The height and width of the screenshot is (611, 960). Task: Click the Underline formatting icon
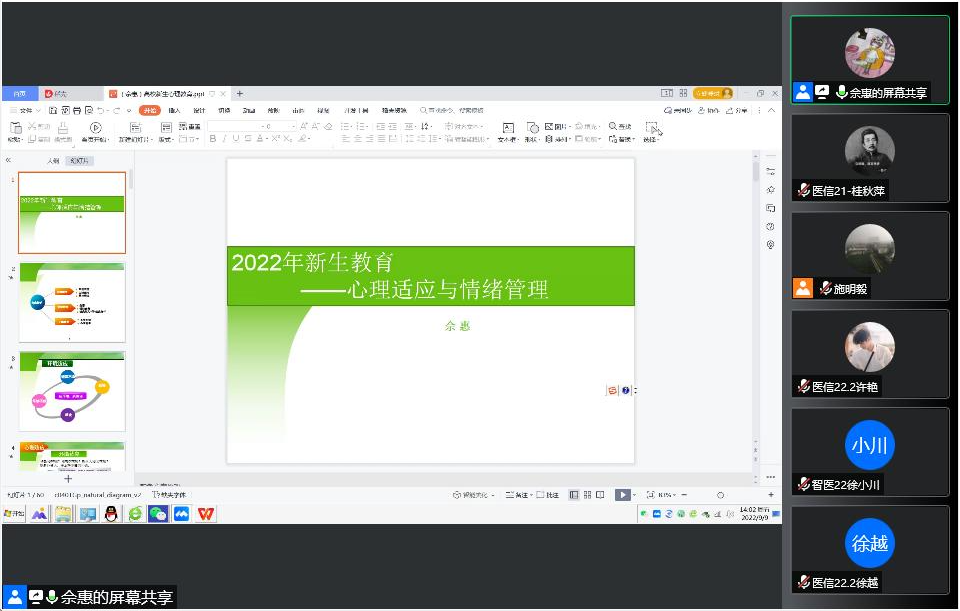[x=236, y=139]
